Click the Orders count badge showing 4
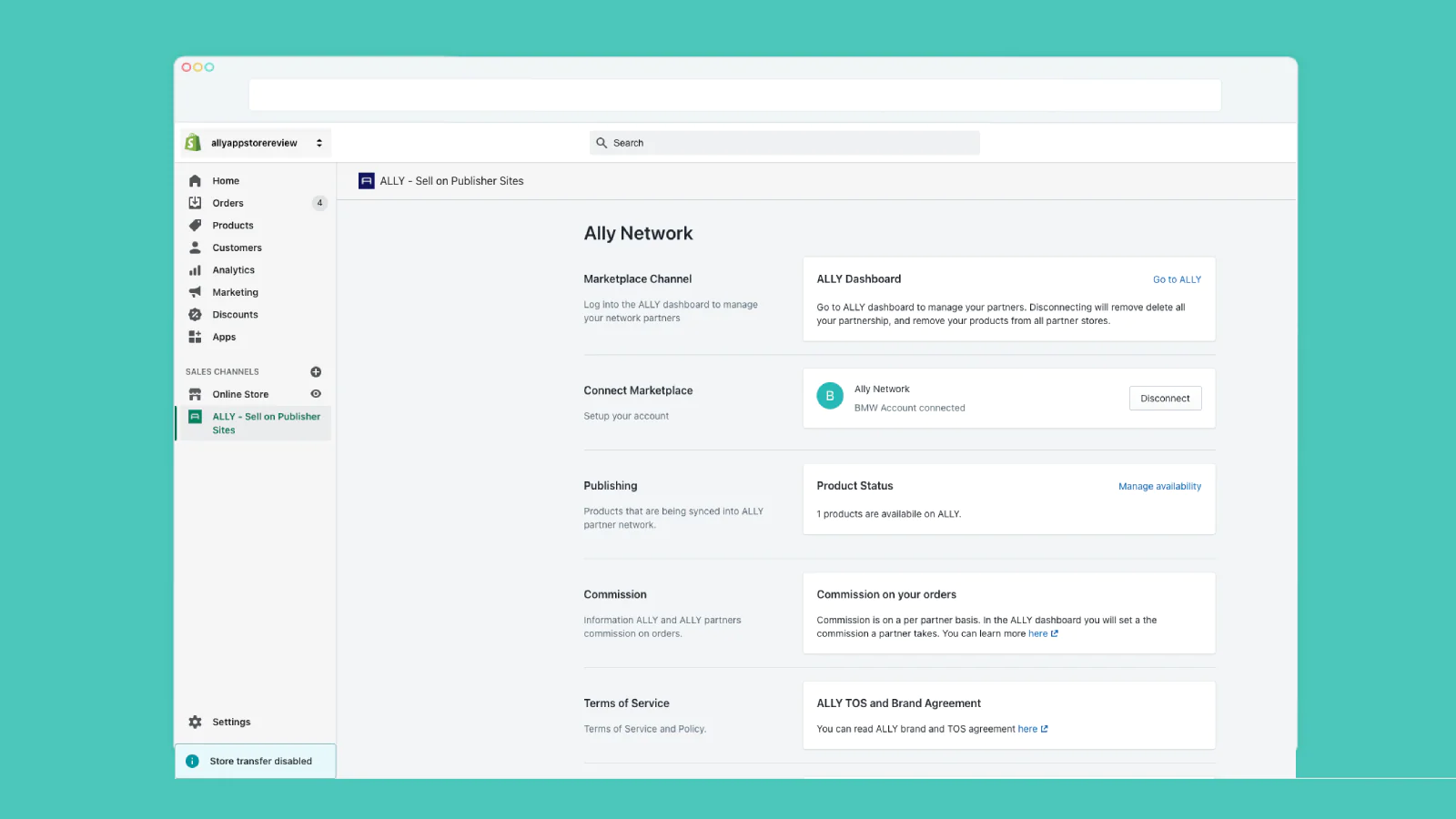This screenshot has height=819, width=1456. (319, 203)
